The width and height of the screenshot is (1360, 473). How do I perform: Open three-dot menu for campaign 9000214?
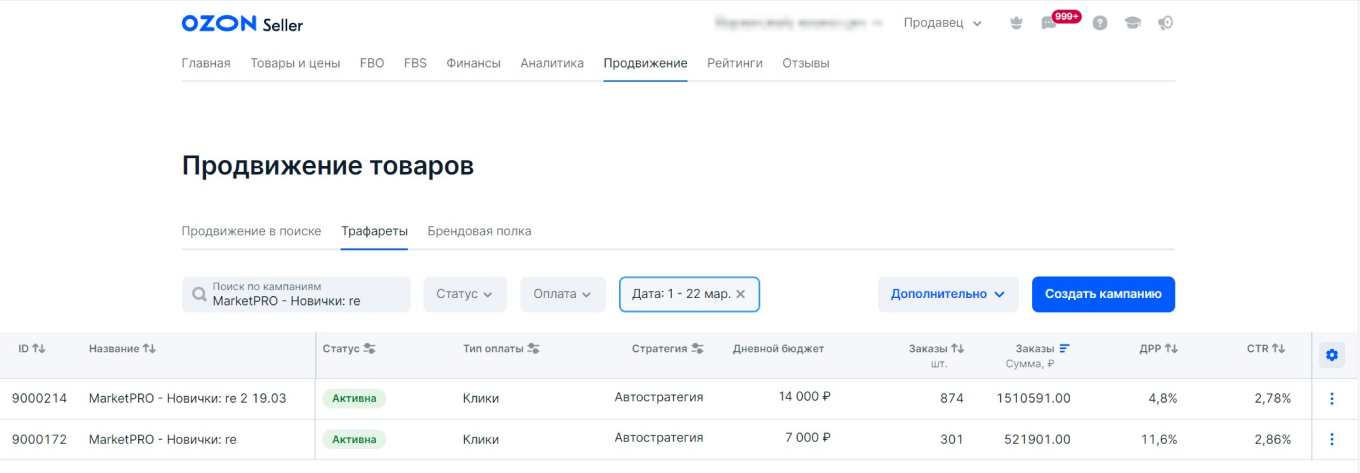coord(1331,398)
